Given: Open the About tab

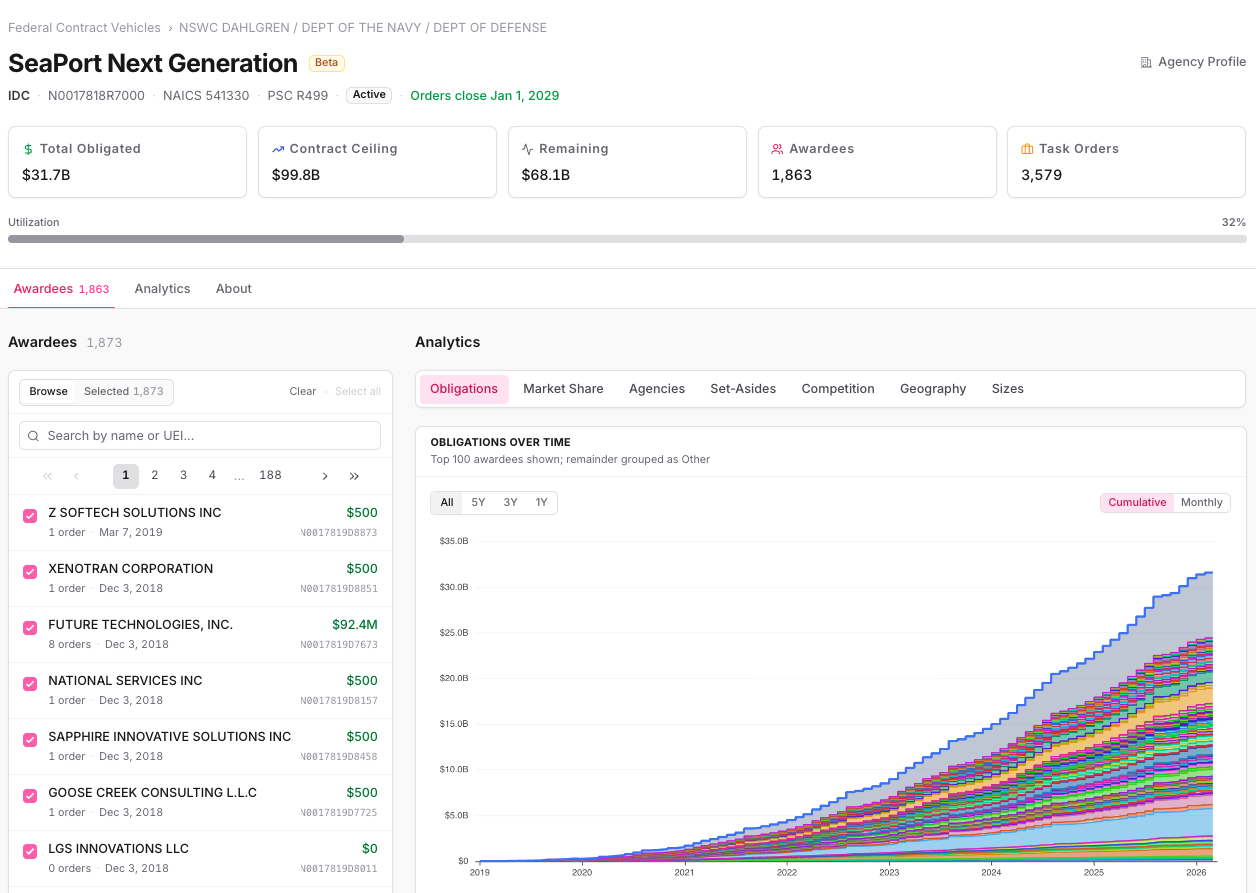Looking at the screenshot, I should pos(234,289).
